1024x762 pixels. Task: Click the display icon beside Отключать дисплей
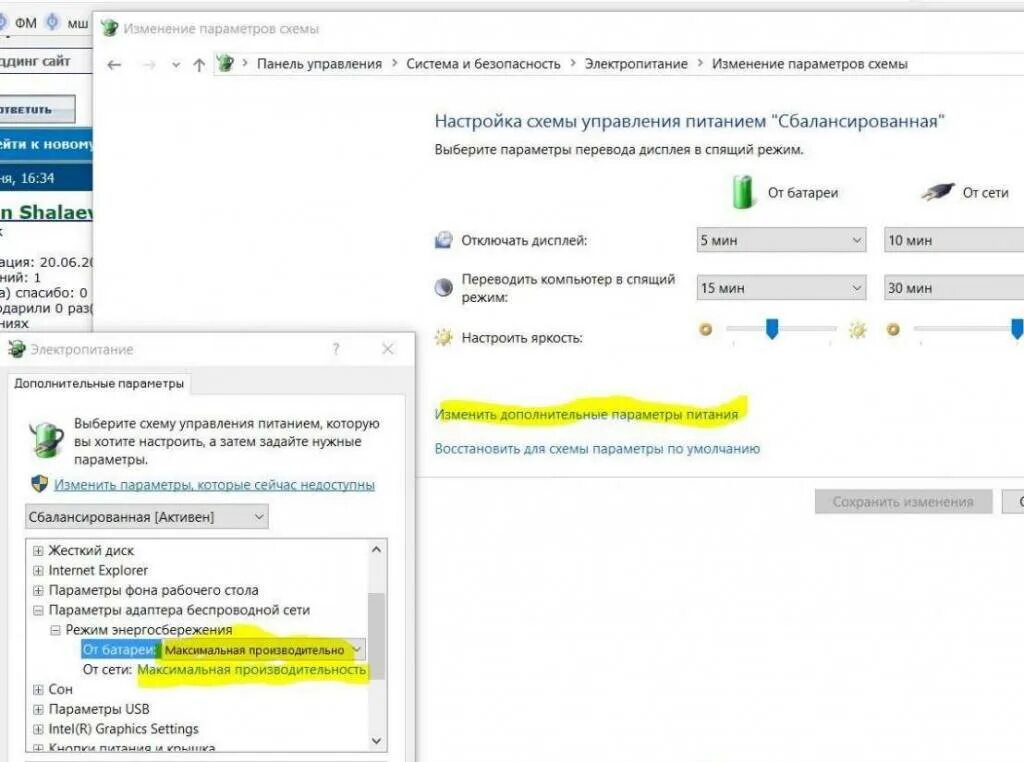[441, 238]
